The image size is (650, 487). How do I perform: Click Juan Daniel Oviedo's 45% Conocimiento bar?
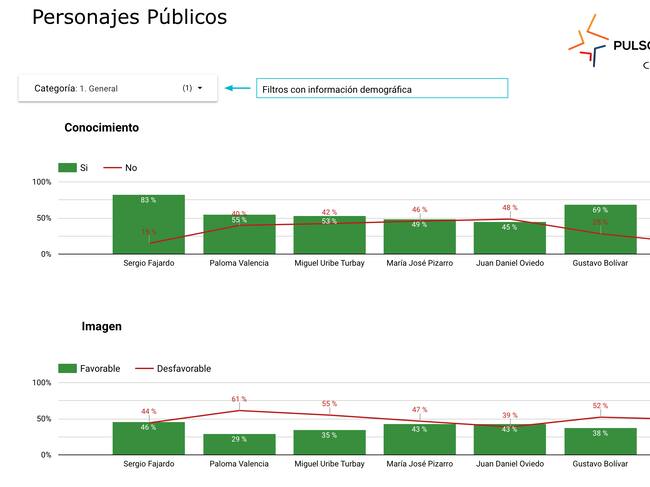pos(510,238)
